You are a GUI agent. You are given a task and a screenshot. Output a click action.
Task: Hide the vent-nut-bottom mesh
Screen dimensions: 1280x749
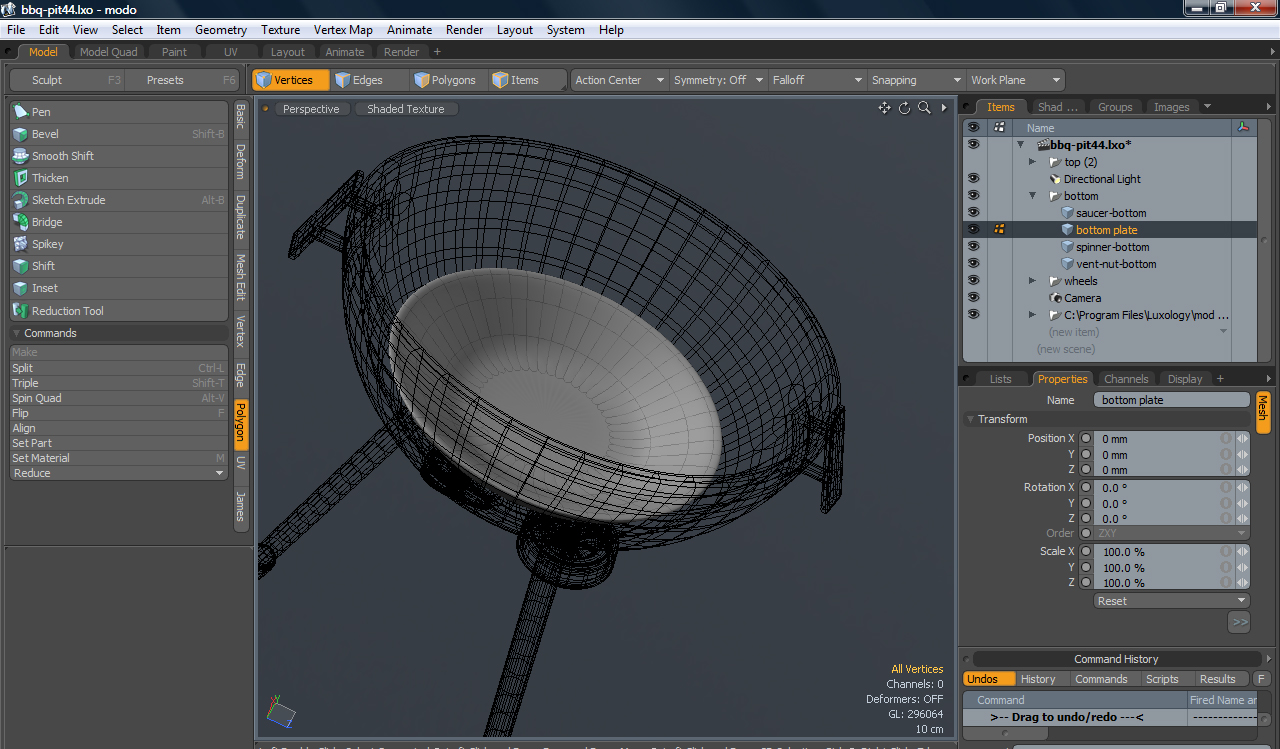pos(974,264)
